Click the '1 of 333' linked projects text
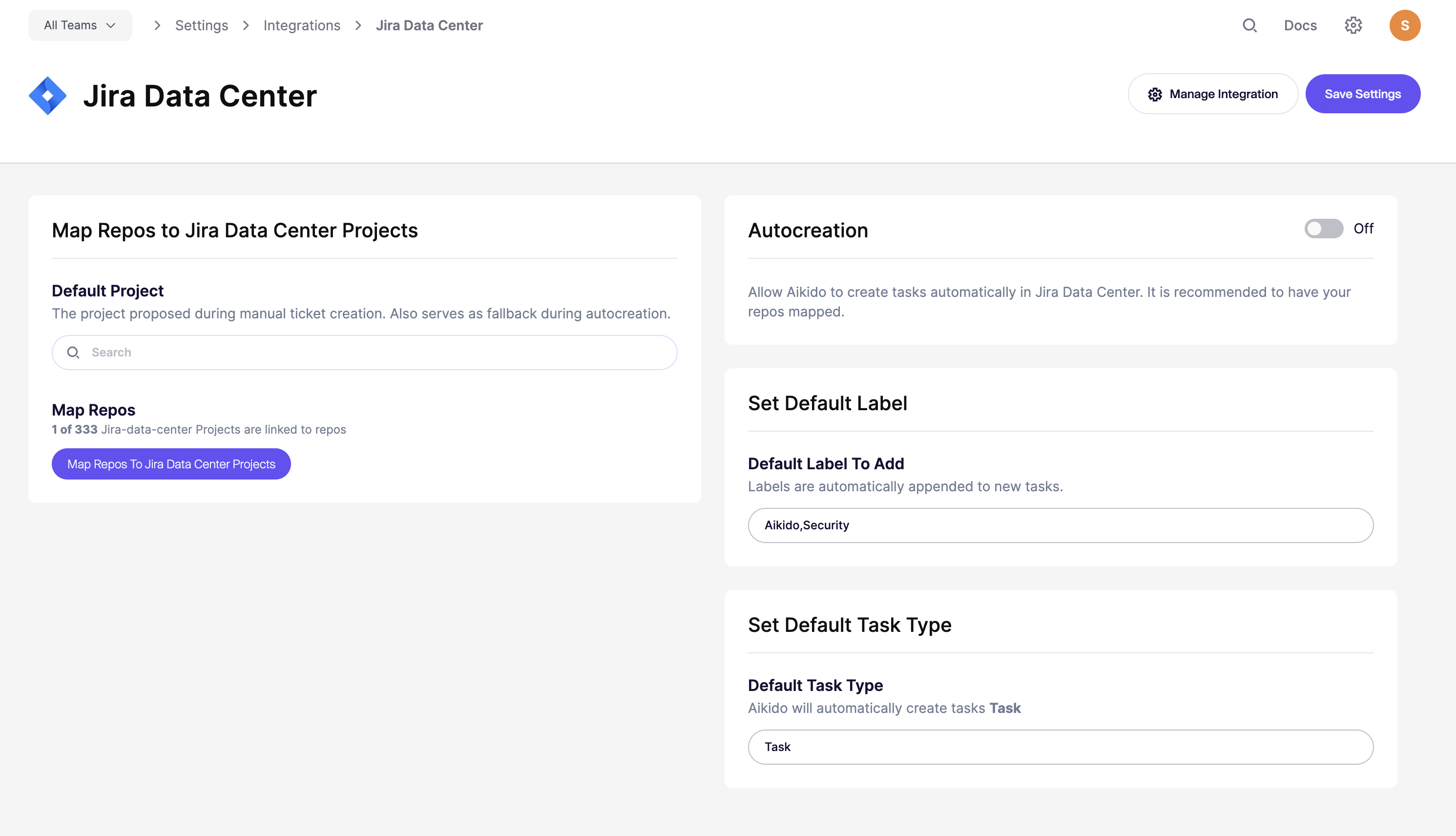Screen dimensions: 1456x836 tap(75, 430)
